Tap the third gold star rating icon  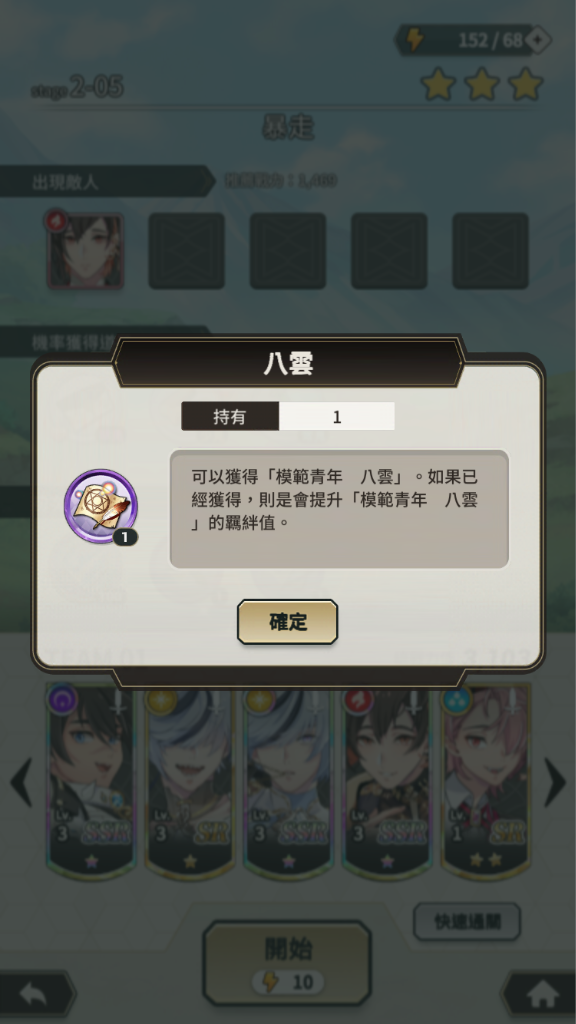click(526, 84)
